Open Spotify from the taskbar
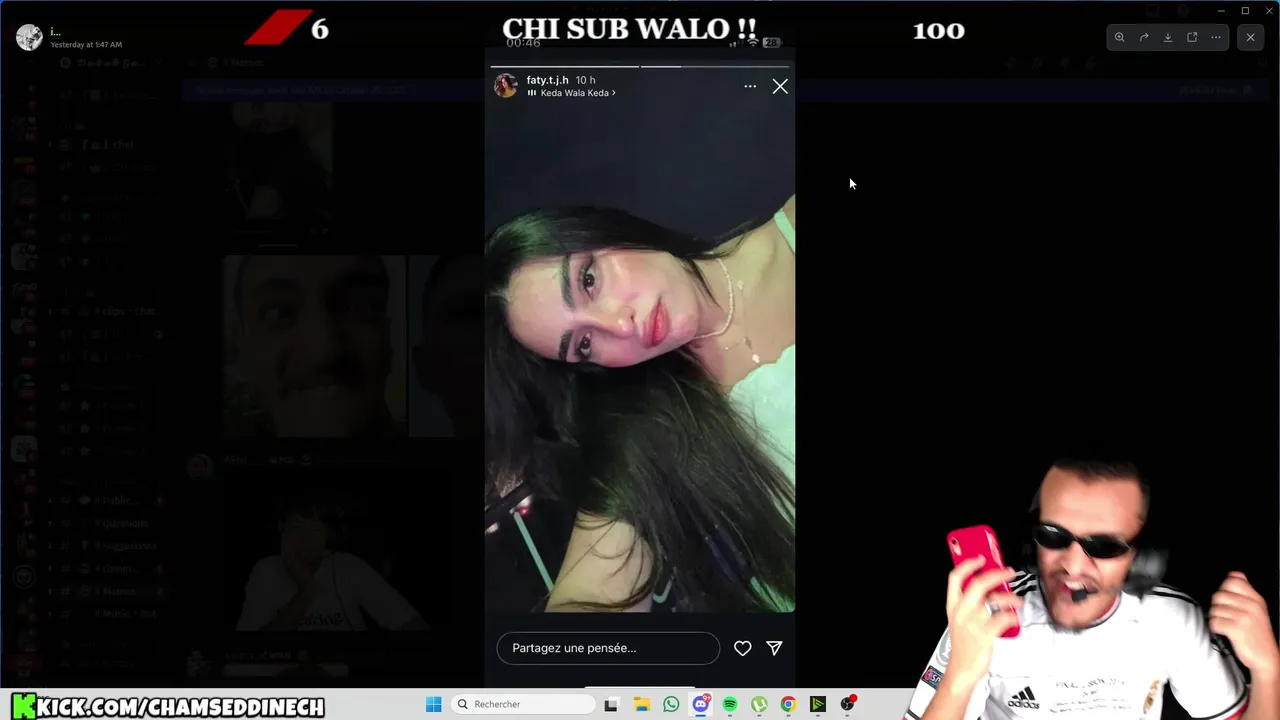 (x=730, y=704)
